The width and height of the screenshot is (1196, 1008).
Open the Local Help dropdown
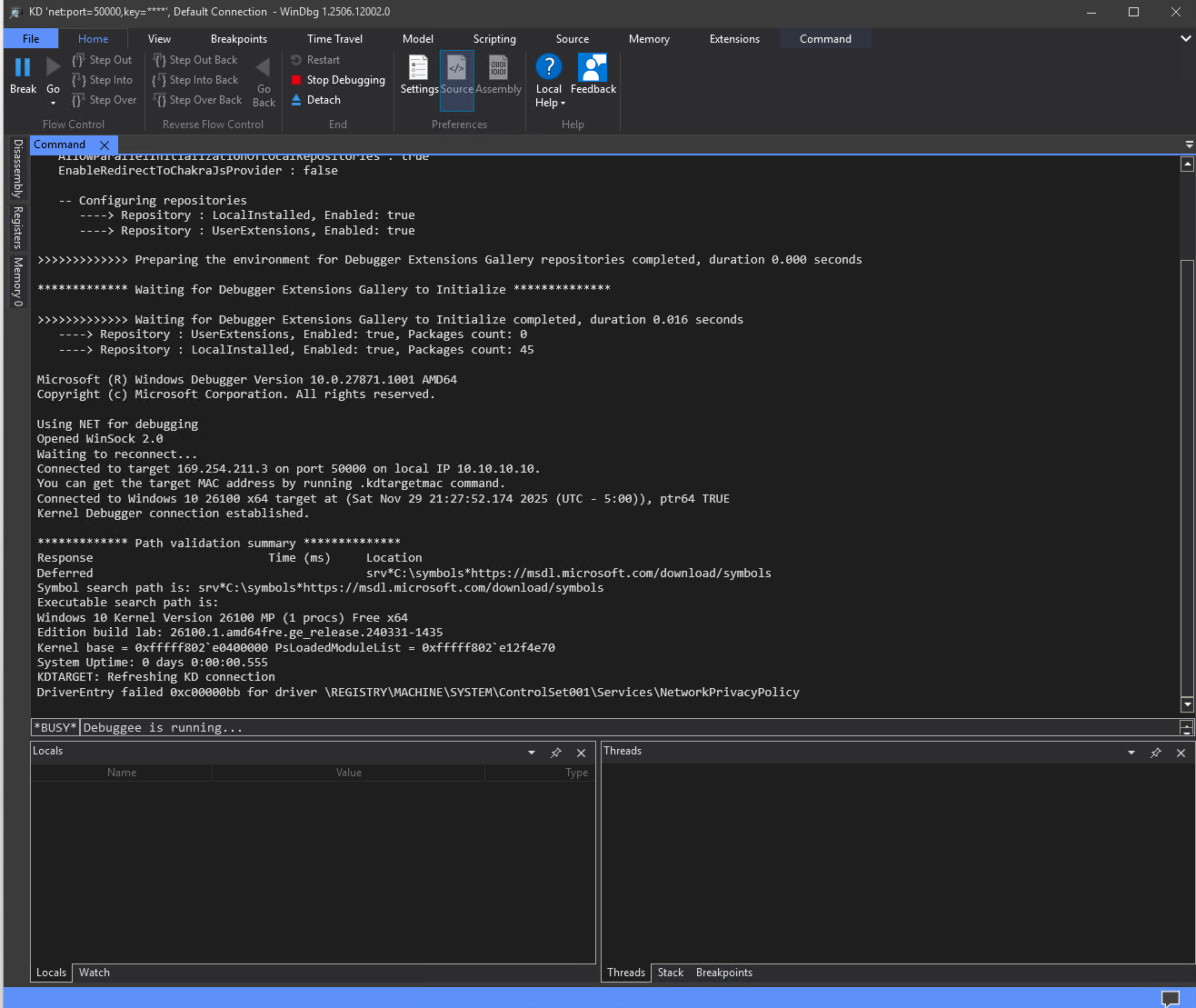[548, 80]
